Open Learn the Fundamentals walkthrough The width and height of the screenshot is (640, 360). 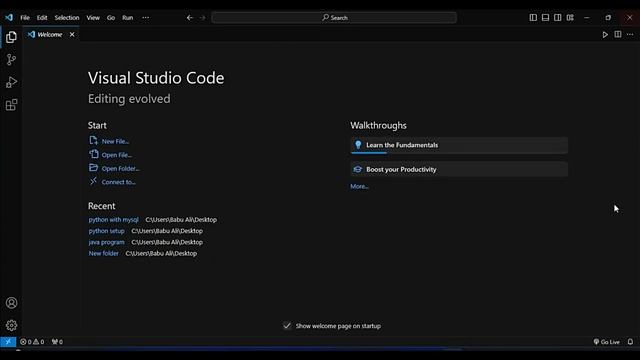(x=459, y=145)
